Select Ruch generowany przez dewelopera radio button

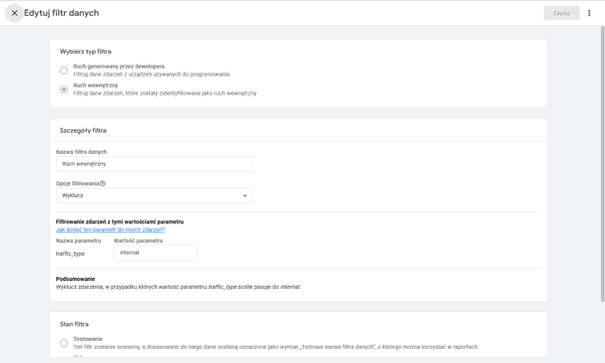[x=64, y=71]
